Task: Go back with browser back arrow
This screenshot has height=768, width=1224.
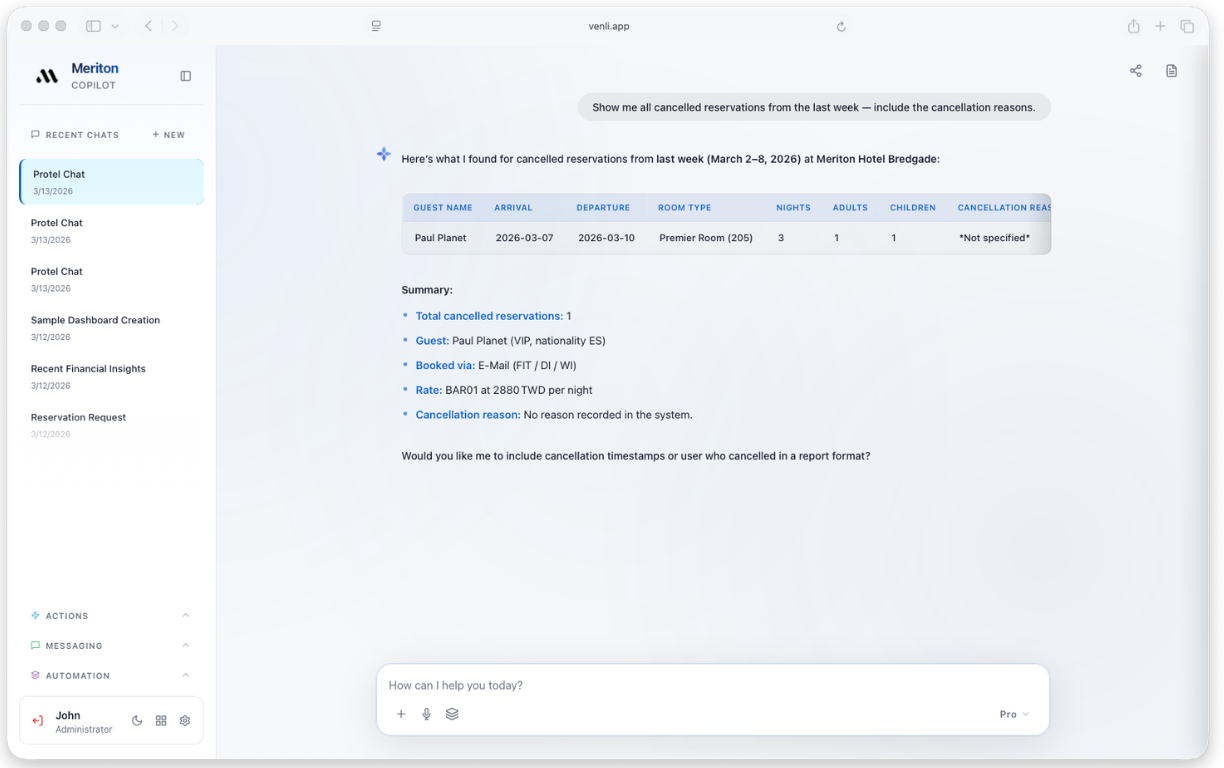Action: (148, 26)
